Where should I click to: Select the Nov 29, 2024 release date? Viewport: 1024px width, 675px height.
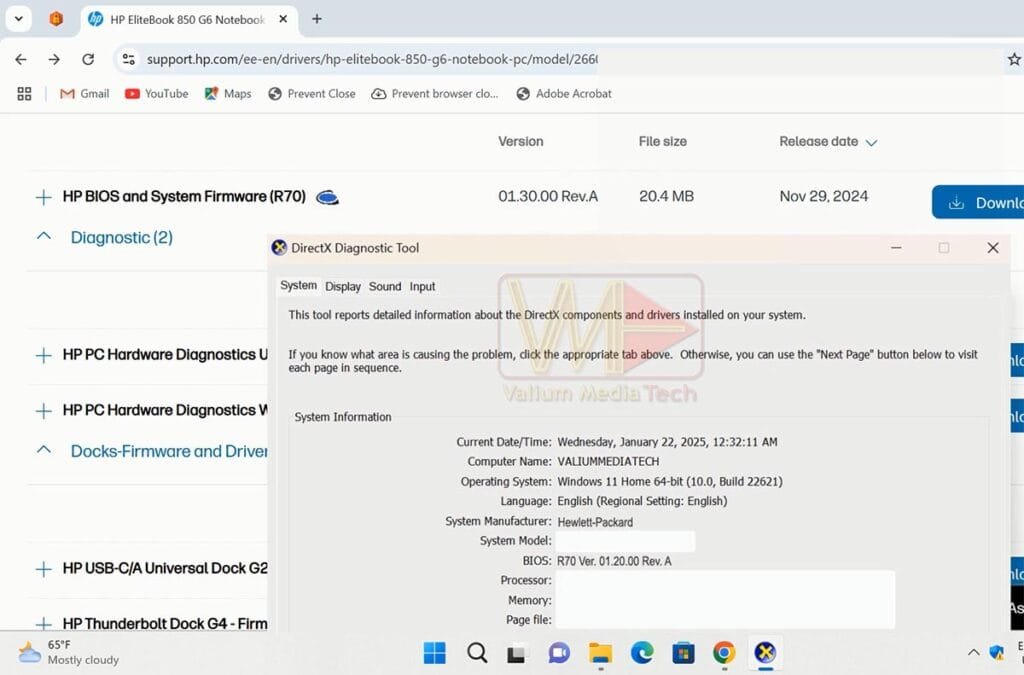point(824,196)
